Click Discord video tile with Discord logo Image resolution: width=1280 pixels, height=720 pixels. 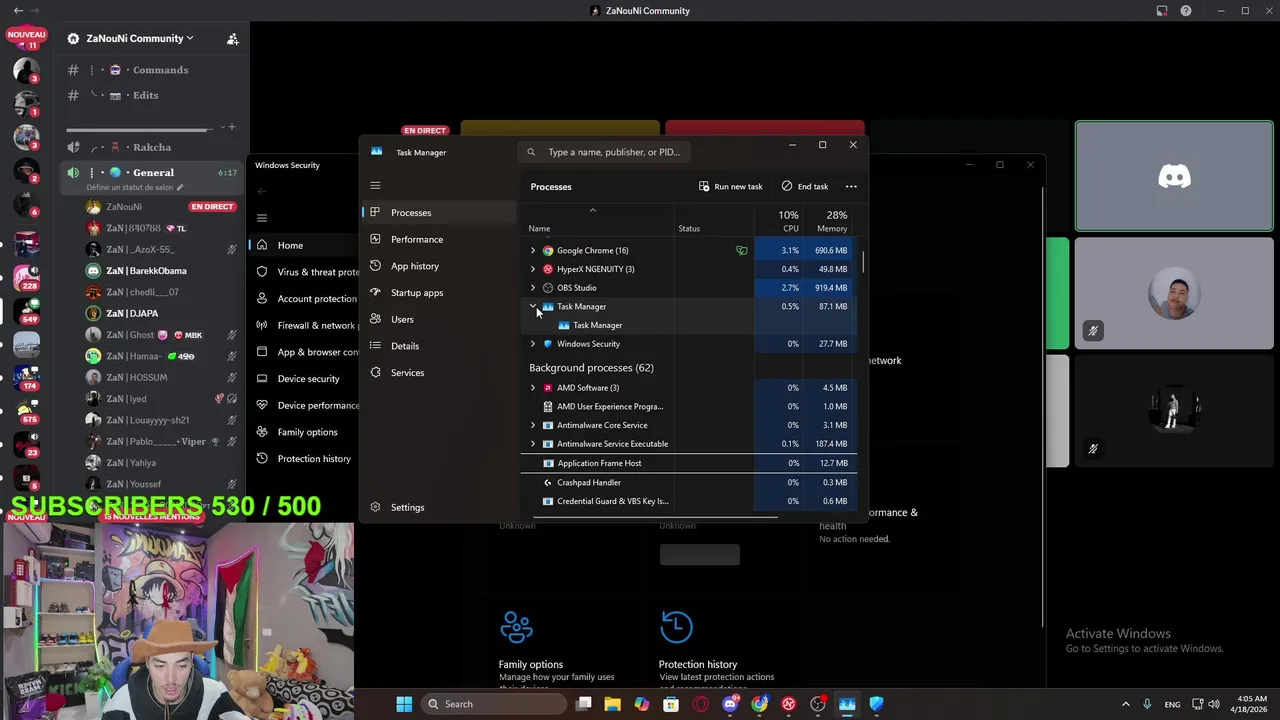(1174, 177)
